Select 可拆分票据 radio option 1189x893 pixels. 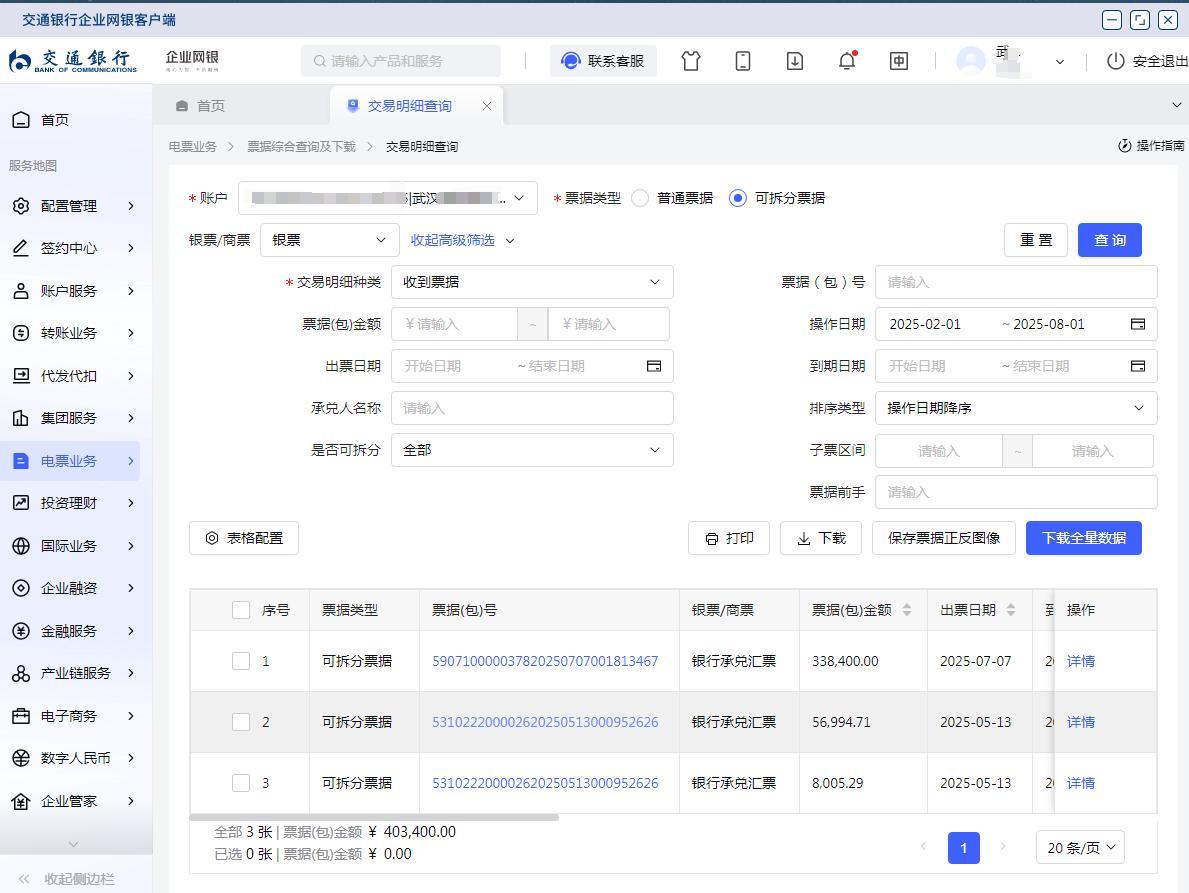pos(738,198)
